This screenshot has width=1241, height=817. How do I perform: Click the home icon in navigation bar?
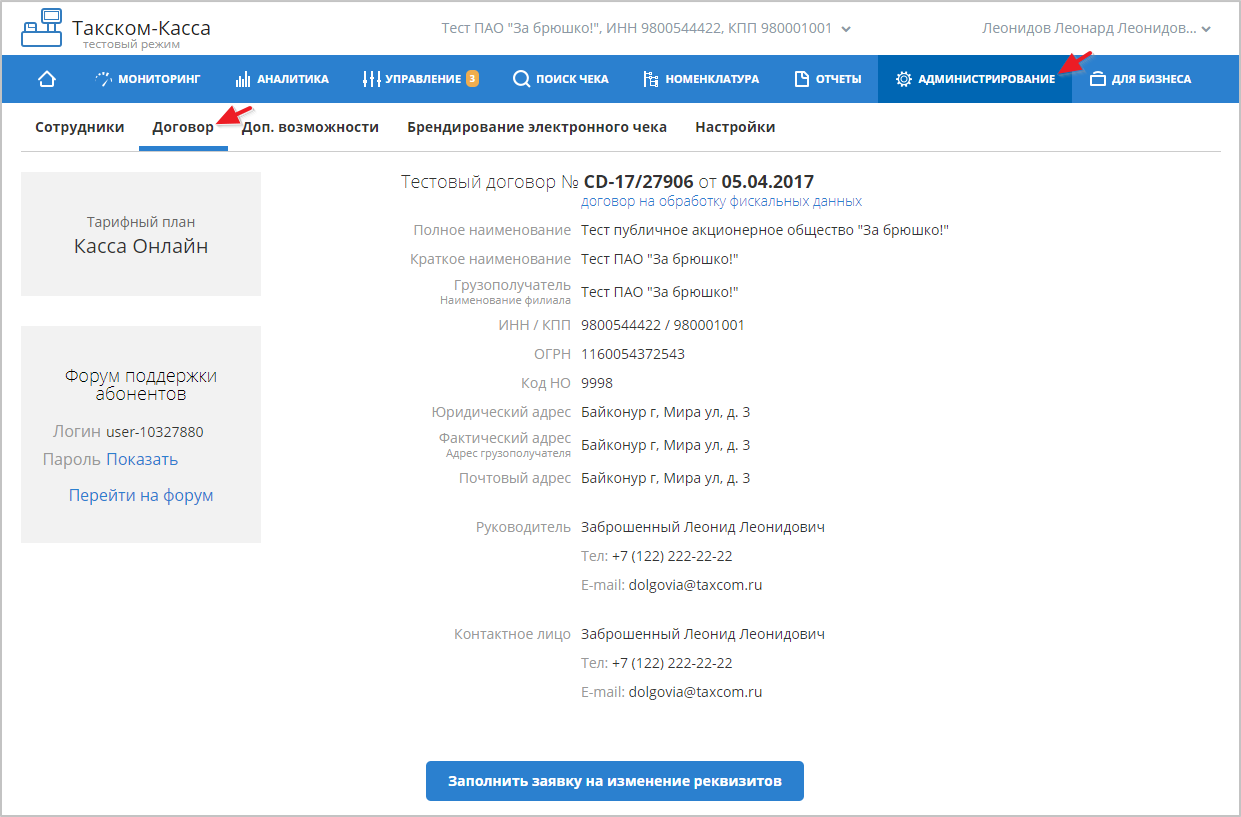coord(46,79)
